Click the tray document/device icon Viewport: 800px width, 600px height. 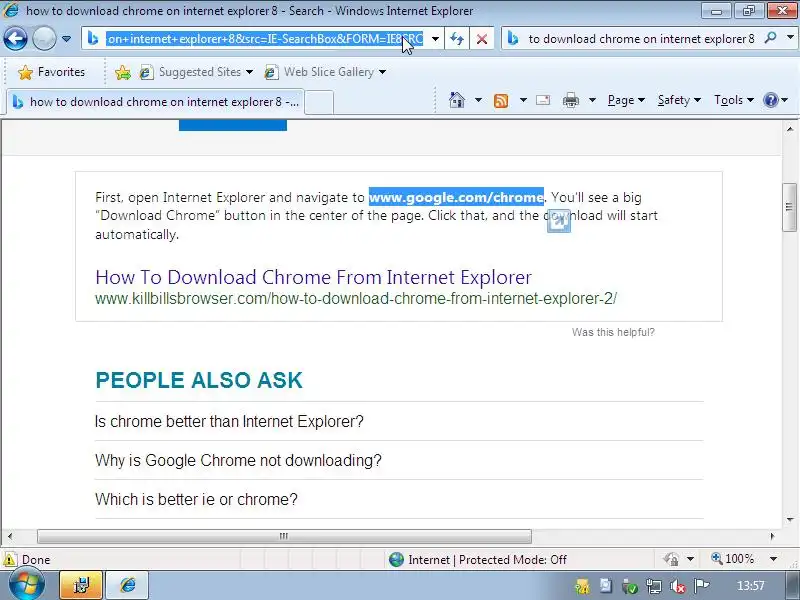pos(606,586)
